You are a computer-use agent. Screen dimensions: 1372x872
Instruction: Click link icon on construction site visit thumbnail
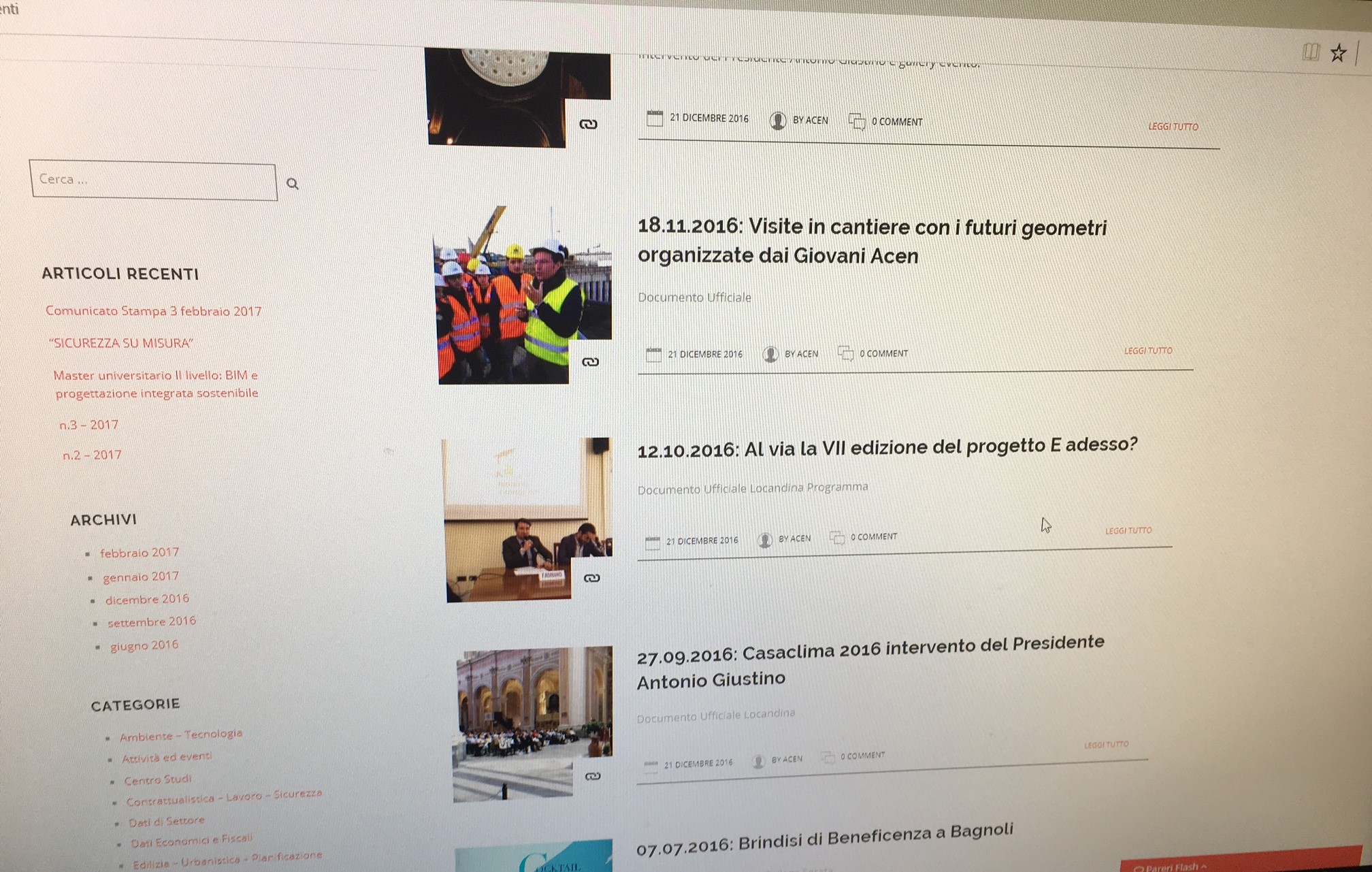coord(590,362)
